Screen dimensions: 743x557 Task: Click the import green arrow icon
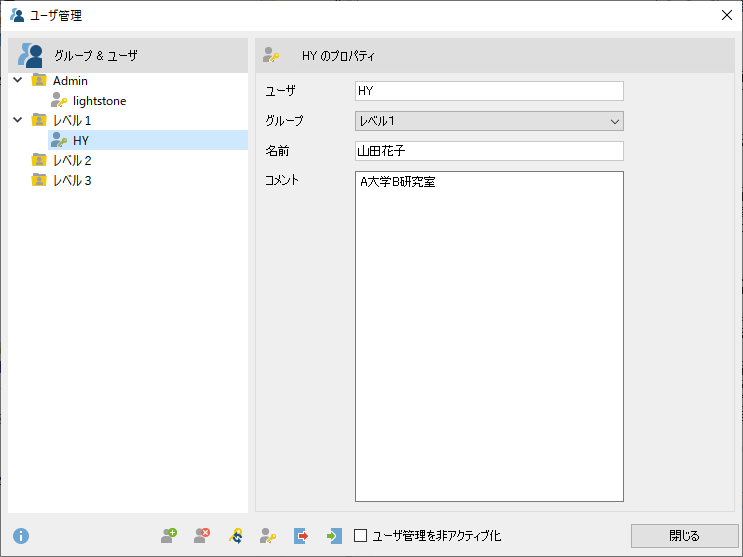click(334, 536)
